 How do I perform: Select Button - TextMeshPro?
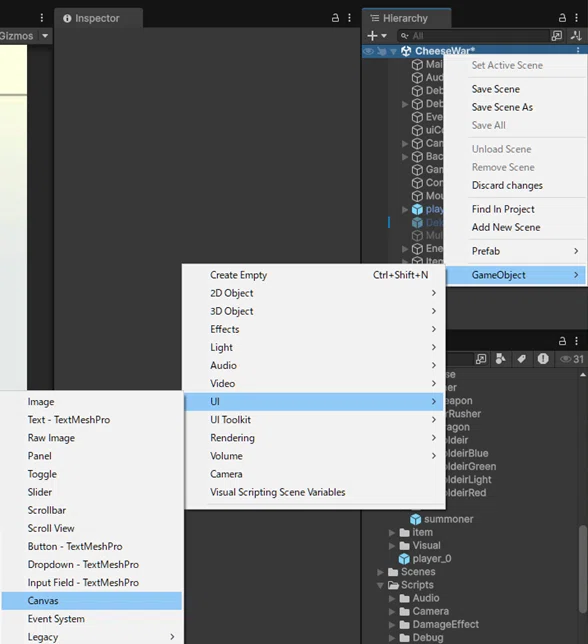pyautogui.click(x=92, y=546)
